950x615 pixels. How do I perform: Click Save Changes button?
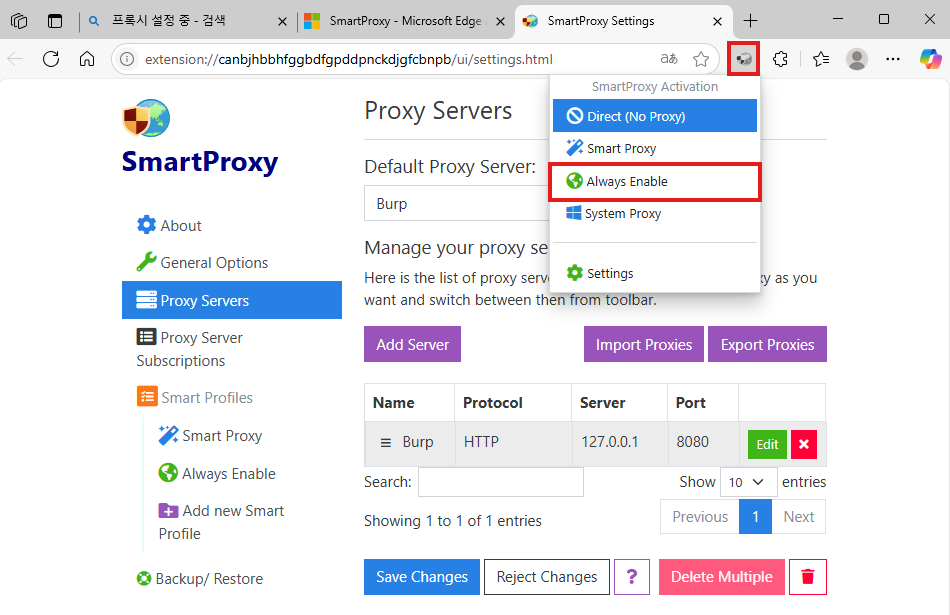tap(422, 577)
